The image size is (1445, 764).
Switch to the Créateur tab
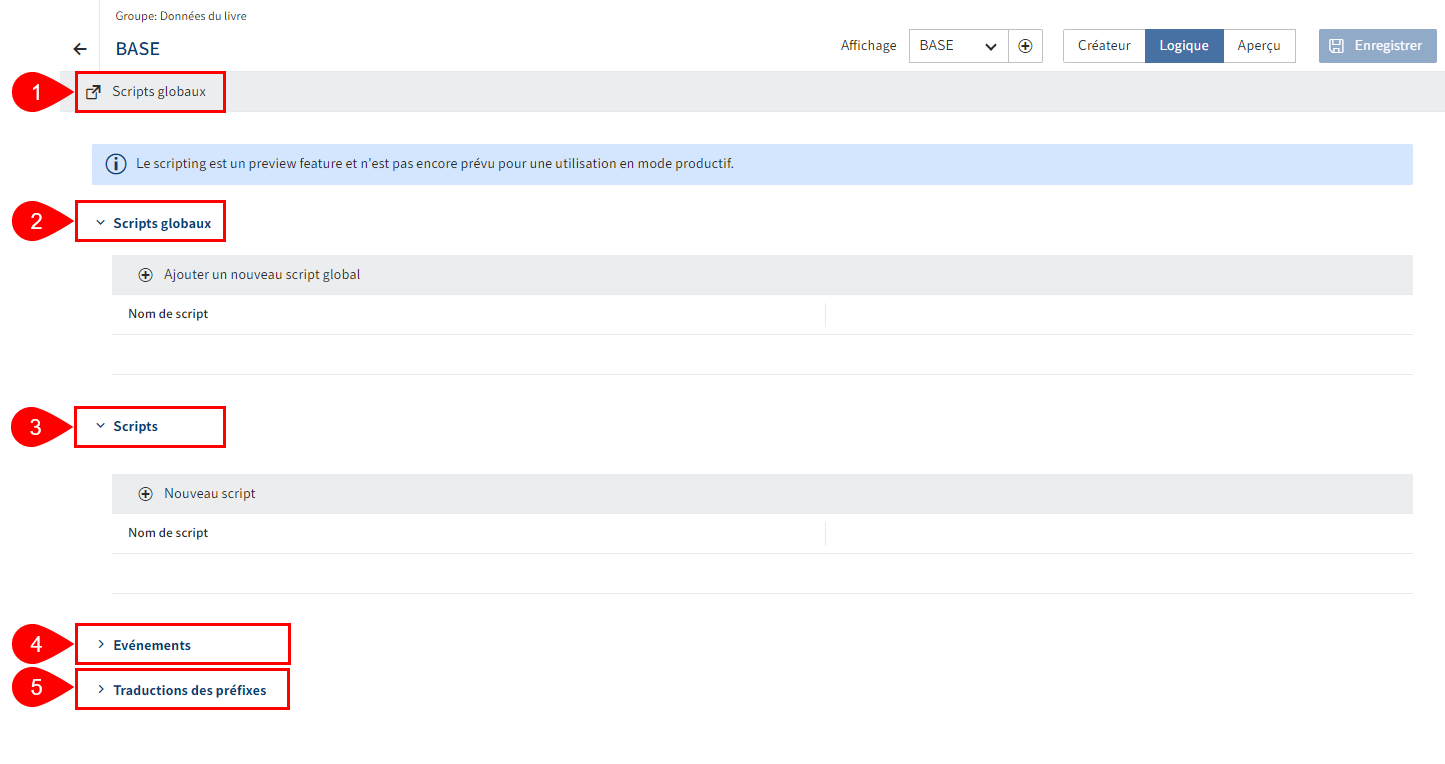click(x=1104, y=46)
